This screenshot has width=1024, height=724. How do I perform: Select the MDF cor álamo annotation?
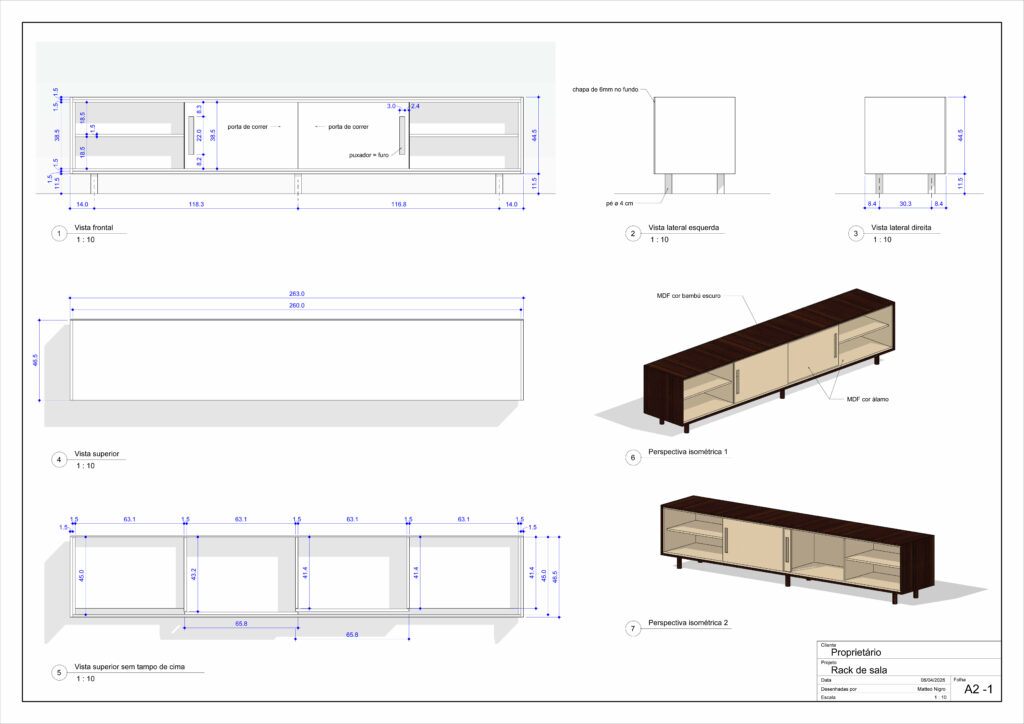[x=866, y=400]
